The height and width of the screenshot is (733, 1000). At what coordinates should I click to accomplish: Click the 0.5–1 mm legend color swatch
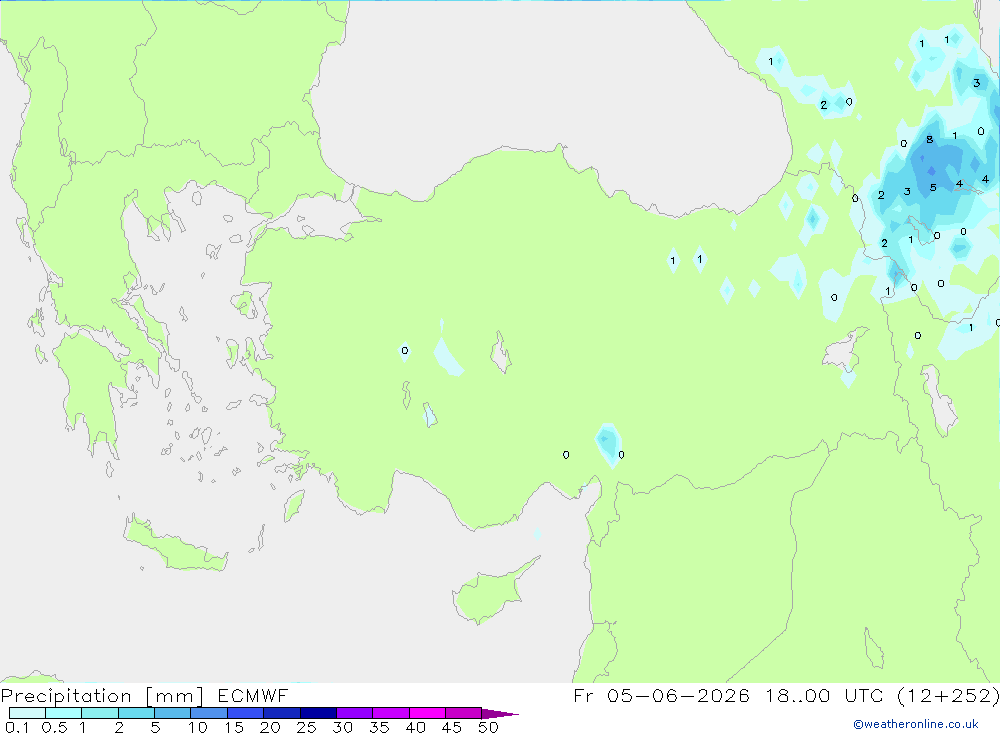(x=63, y=713)
